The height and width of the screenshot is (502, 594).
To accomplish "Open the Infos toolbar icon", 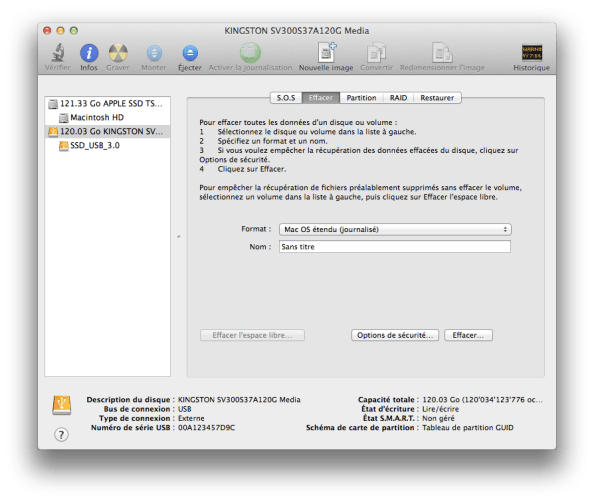I will click(89, 53).
